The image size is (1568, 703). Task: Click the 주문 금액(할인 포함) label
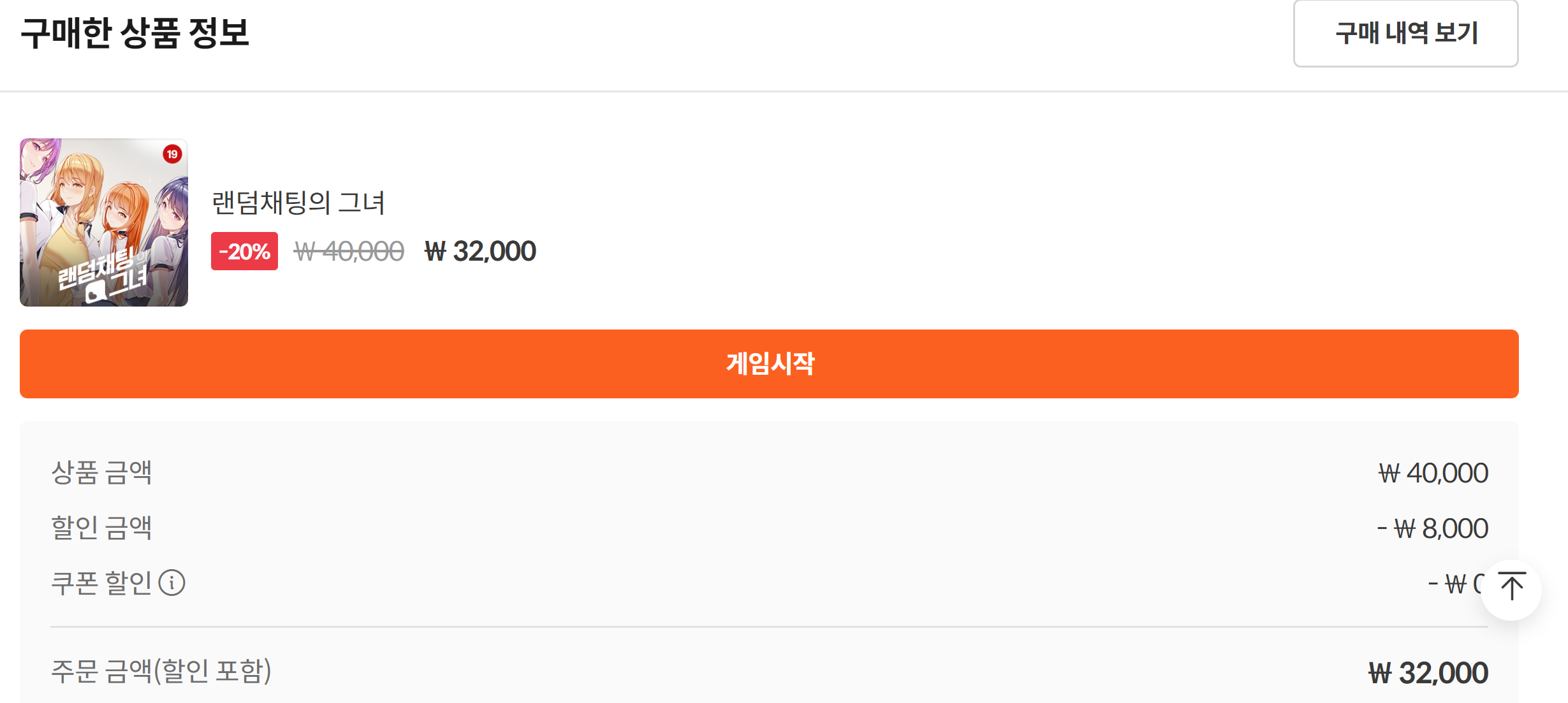(161, 671)
